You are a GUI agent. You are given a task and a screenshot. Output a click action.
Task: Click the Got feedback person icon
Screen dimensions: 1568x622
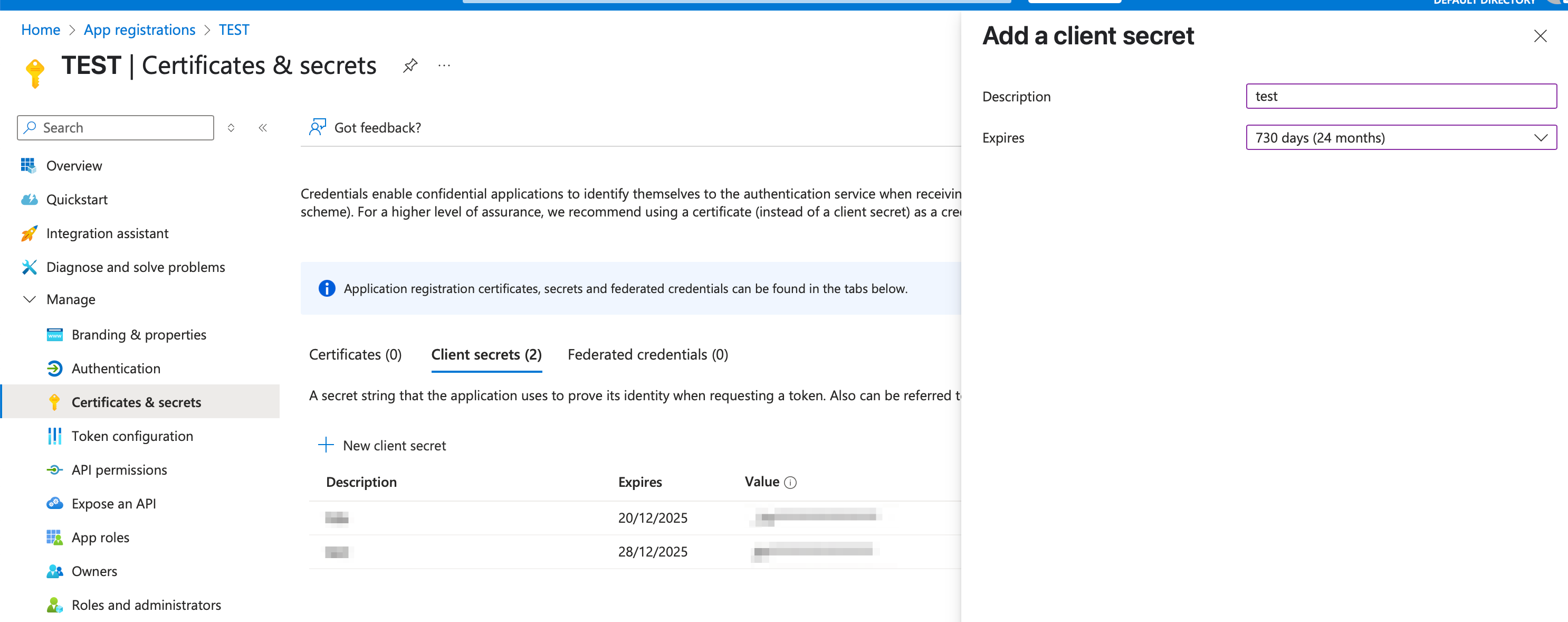pyautogui.click(x=317, y=127)
